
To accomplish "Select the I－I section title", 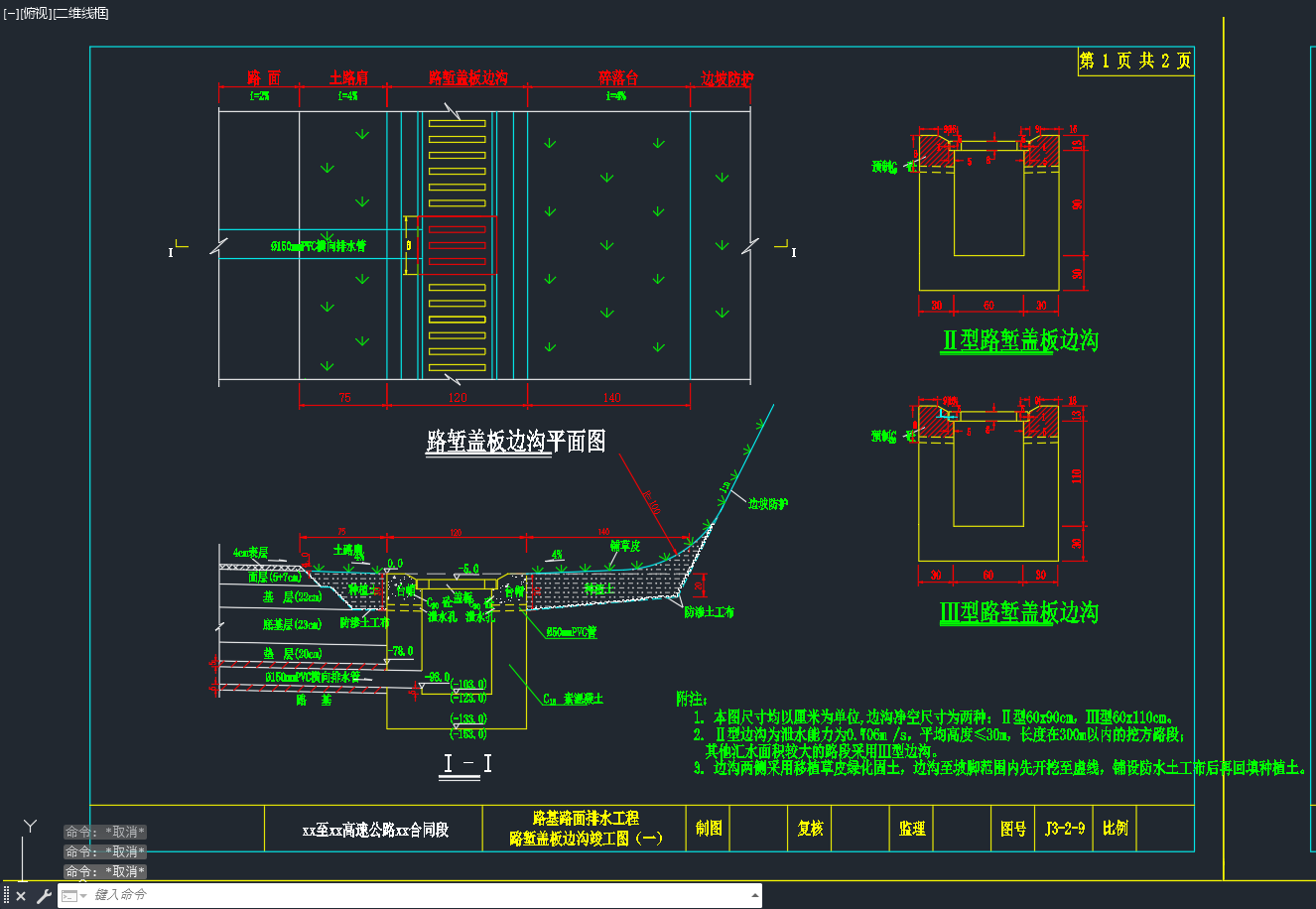I will 467,763.
